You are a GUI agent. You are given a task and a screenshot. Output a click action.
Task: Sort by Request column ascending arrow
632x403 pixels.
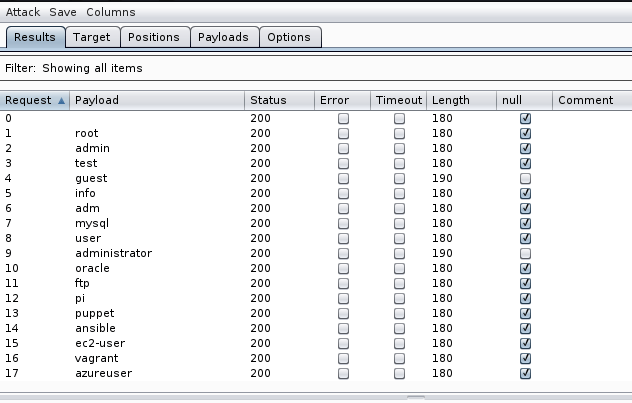coord(62,100)
